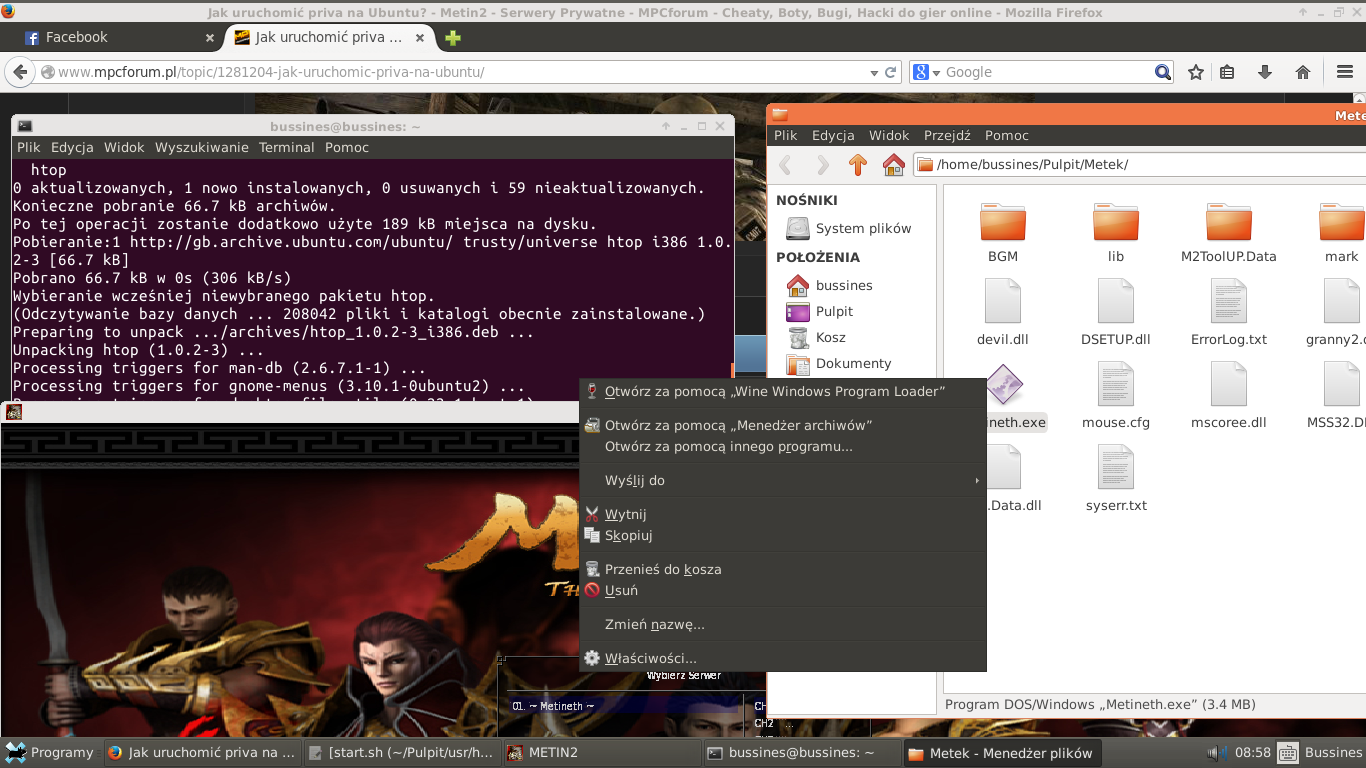Open URL history dropdown arrow
Screen dimensions: 1366x768
pyautogui.click(x=872, y=72)
